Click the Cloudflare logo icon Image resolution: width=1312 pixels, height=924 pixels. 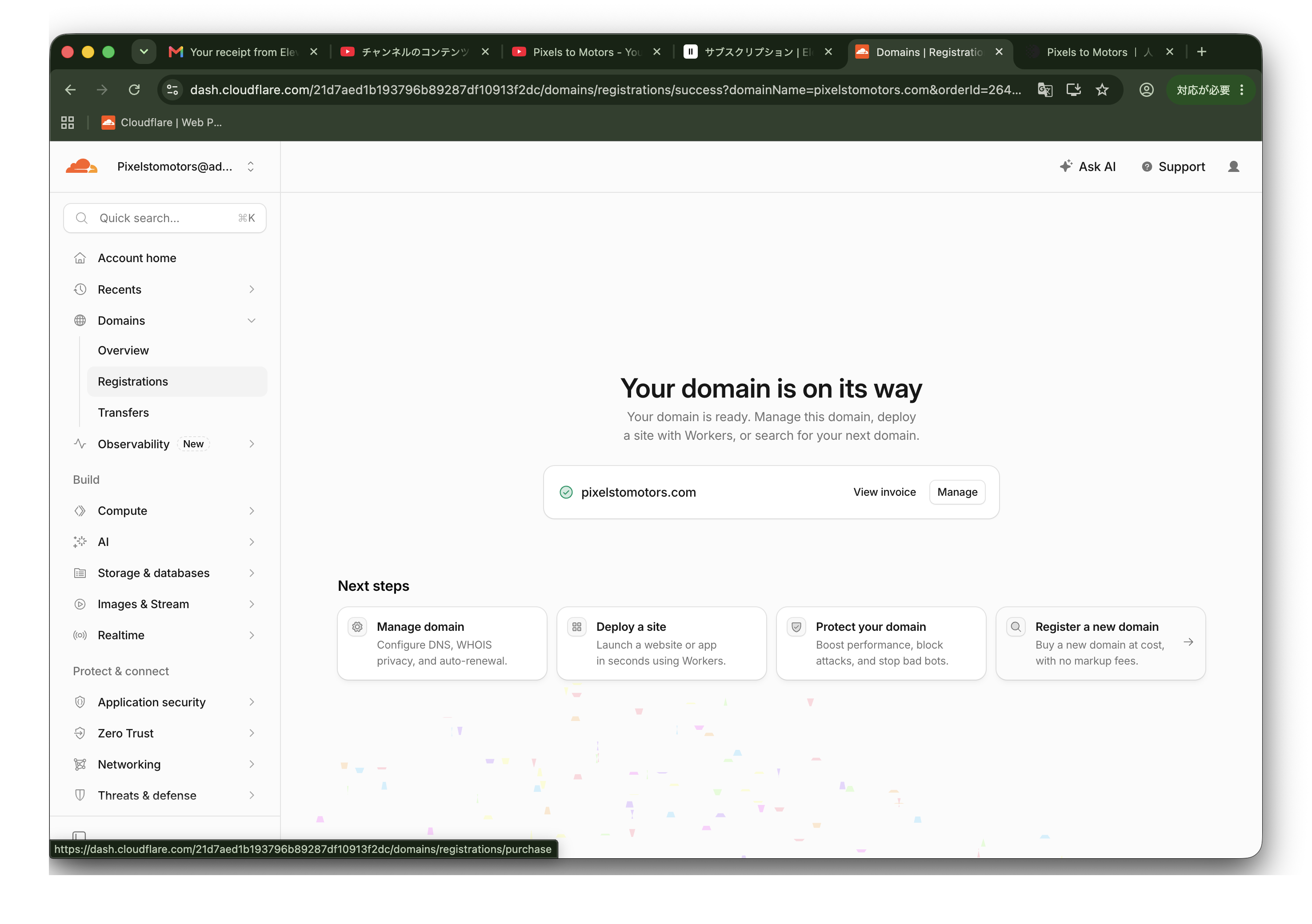click(81, 166)
